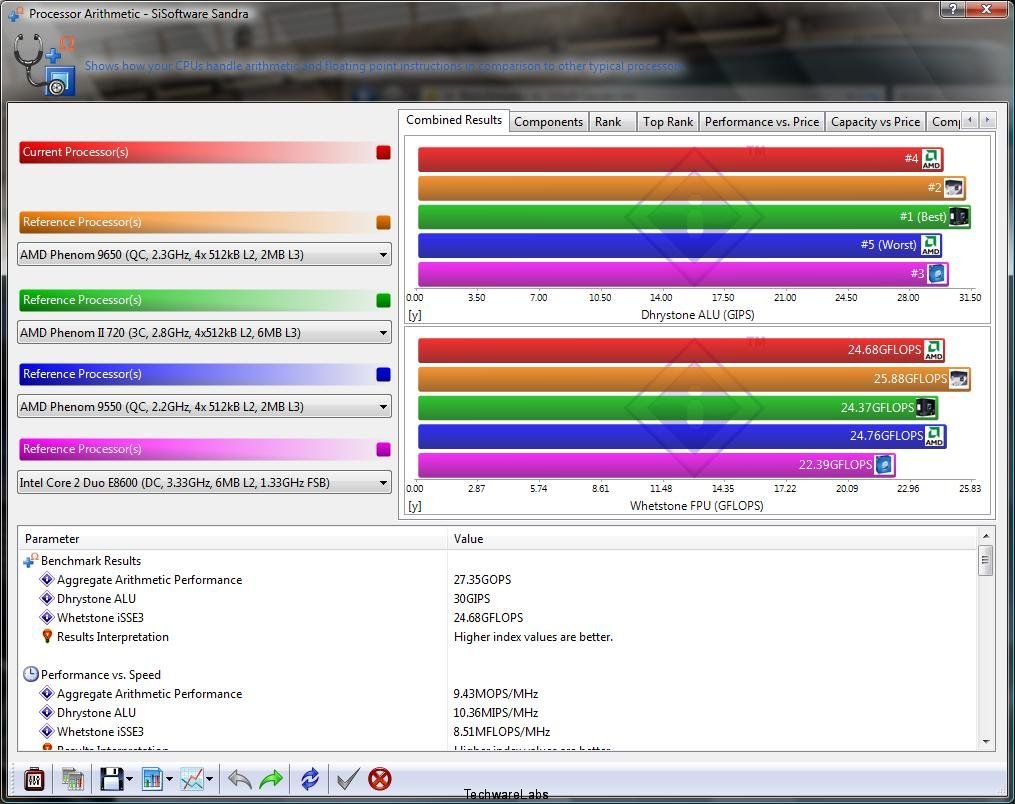The width and height of the screenshot is (1015, 804).
Task: Click the green 24.37GFLOPS Whetstone bar
Action: click(x=677, y=407)
